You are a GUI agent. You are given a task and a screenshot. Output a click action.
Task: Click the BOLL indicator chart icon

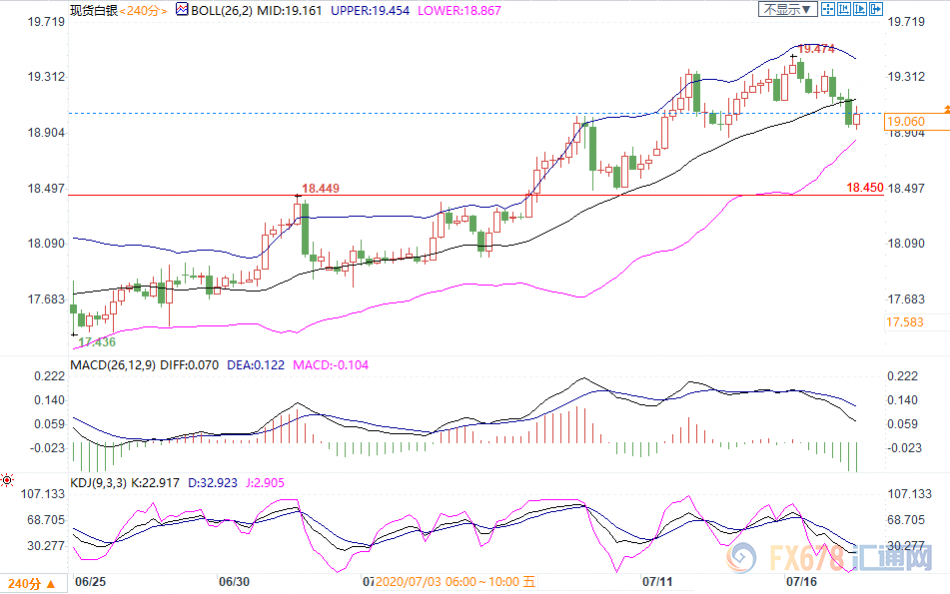(x=182, y=9)
